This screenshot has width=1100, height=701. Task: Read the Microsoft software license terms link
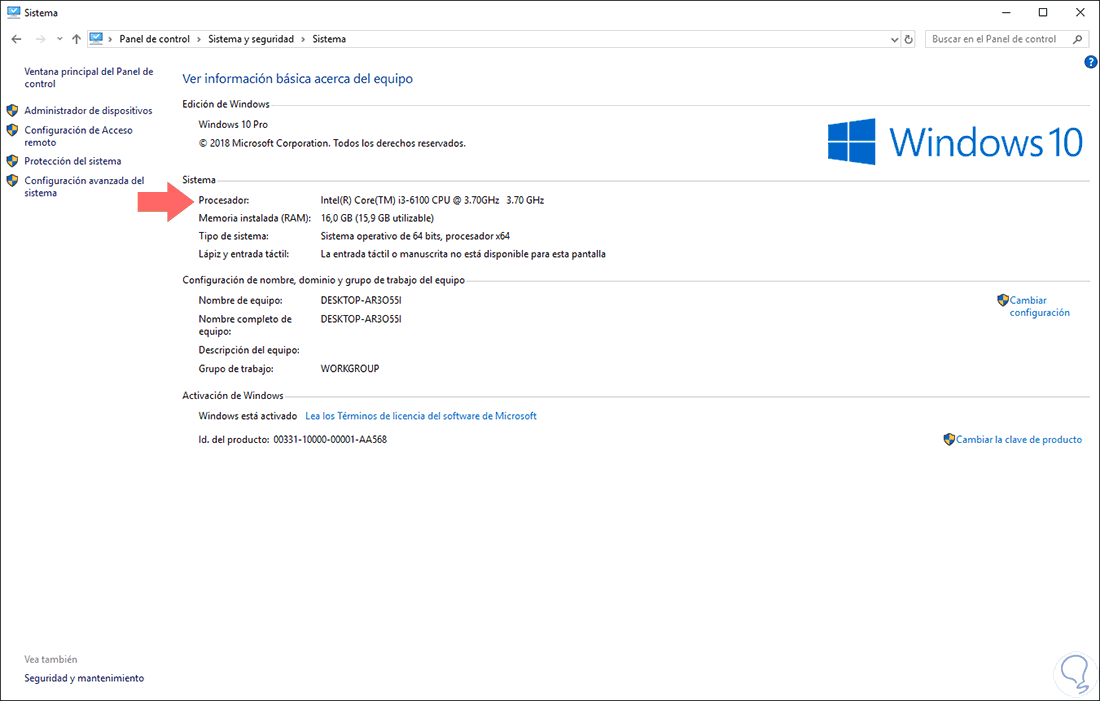click(421, 415)
